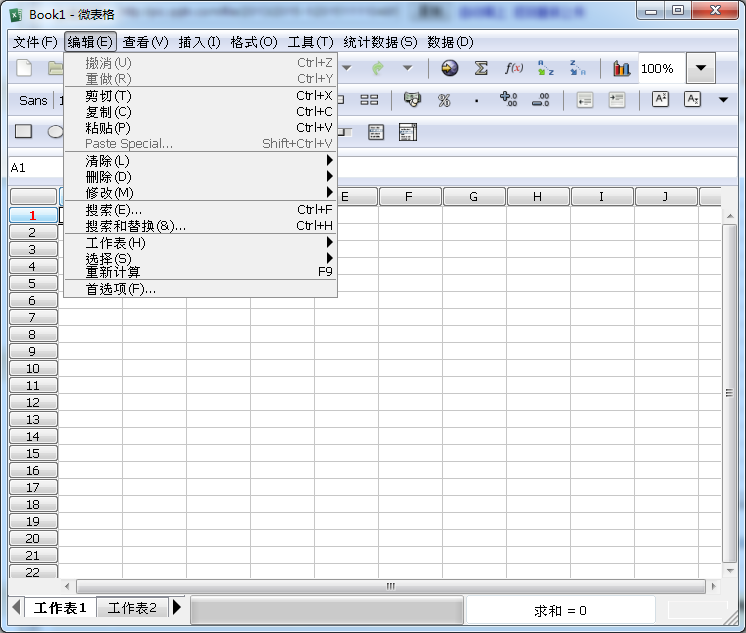746x633 pixels.
Task: Select 首选项(F)... menu entry
Action: click(121, 289)
